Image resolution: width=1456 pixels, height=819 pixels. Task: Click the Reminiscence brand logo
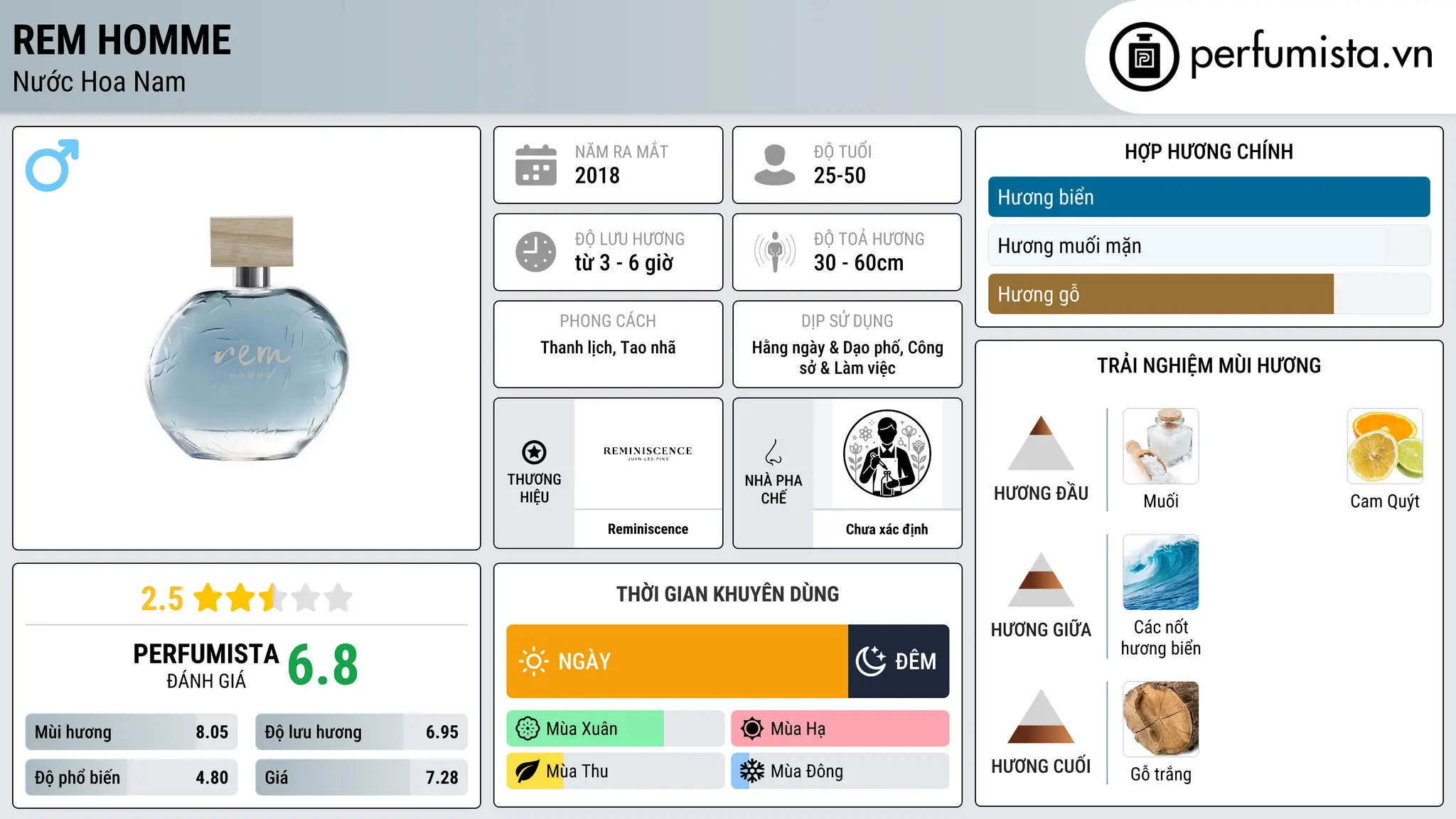tap(648, 453)
